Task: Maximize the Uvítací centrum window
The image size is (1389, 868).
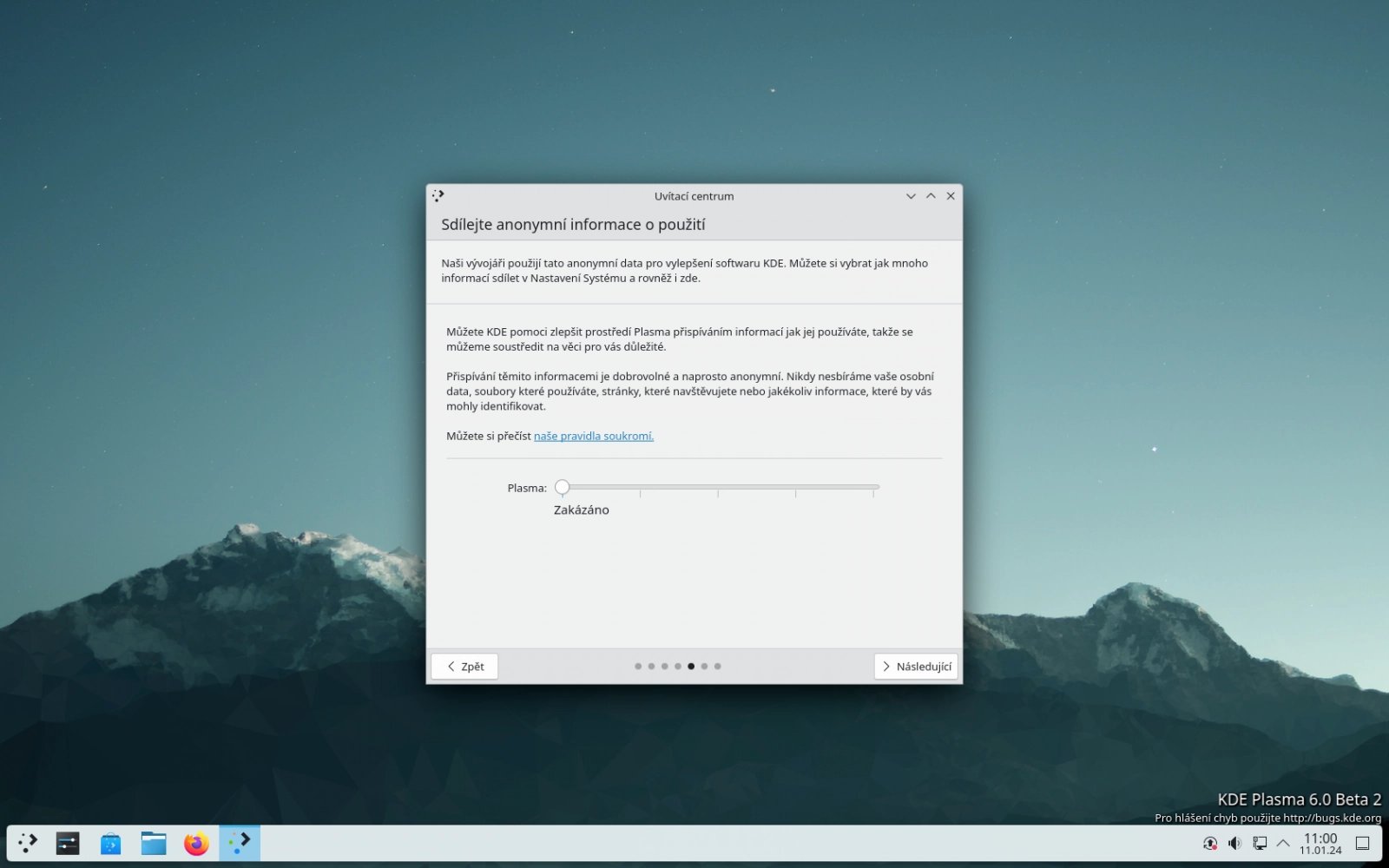Action: tap(931, 196)
